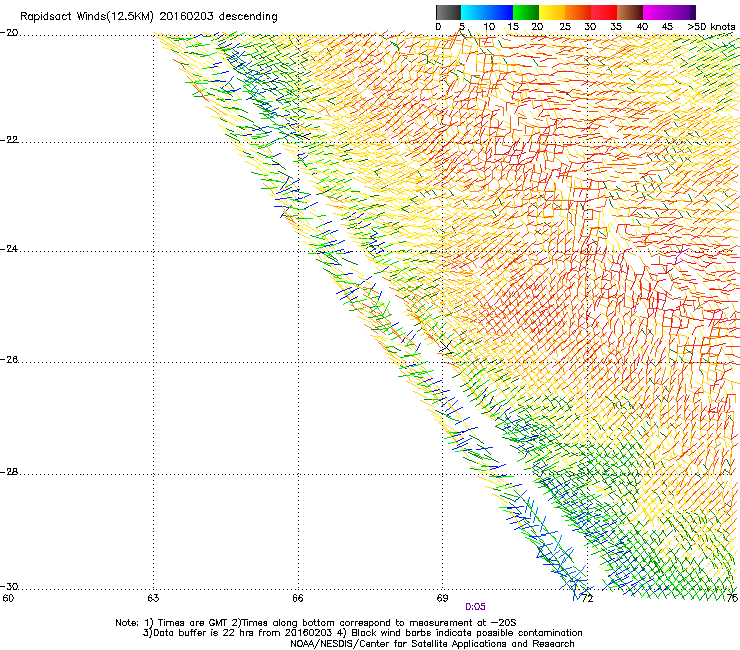Image resolution: width=740 pixels, height=650 pixels.
Task: Click the Rapidscat Winds title text
Action: (x=149, y=16)
